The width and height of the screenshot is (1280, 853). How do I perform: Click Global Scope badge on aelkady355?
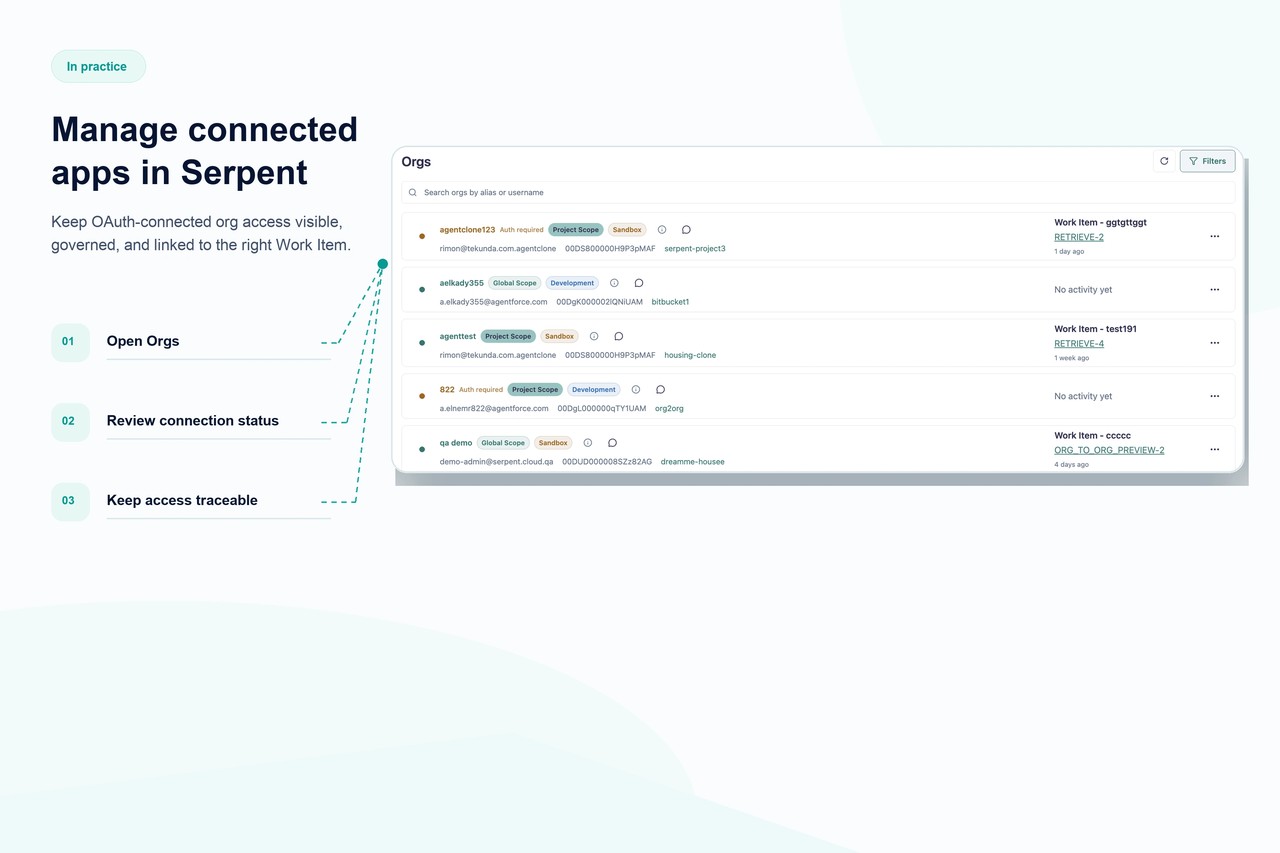515,283
